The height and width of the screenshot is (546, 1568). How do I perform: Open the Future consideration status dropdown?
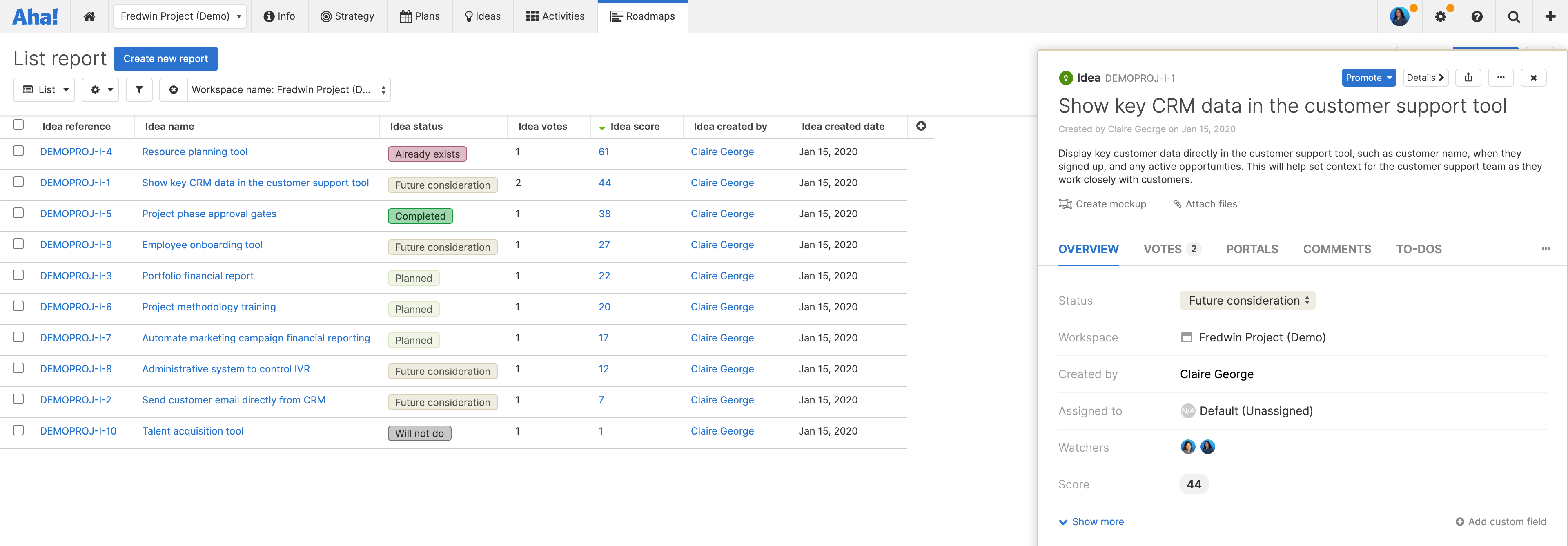click(x=1247, y=300)
